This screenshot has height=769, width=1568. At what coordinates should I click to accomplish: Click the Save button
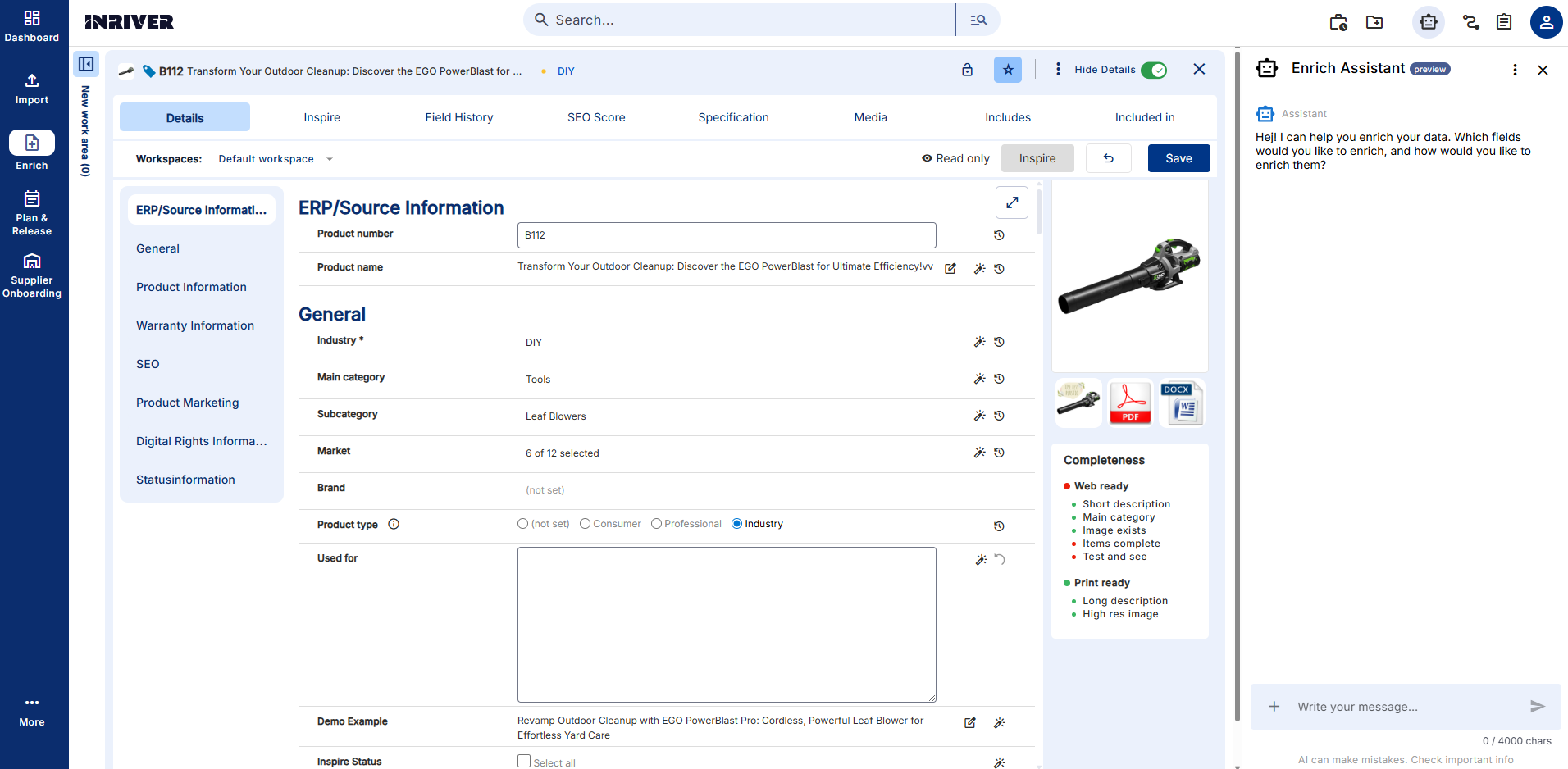coord(1178,158)
